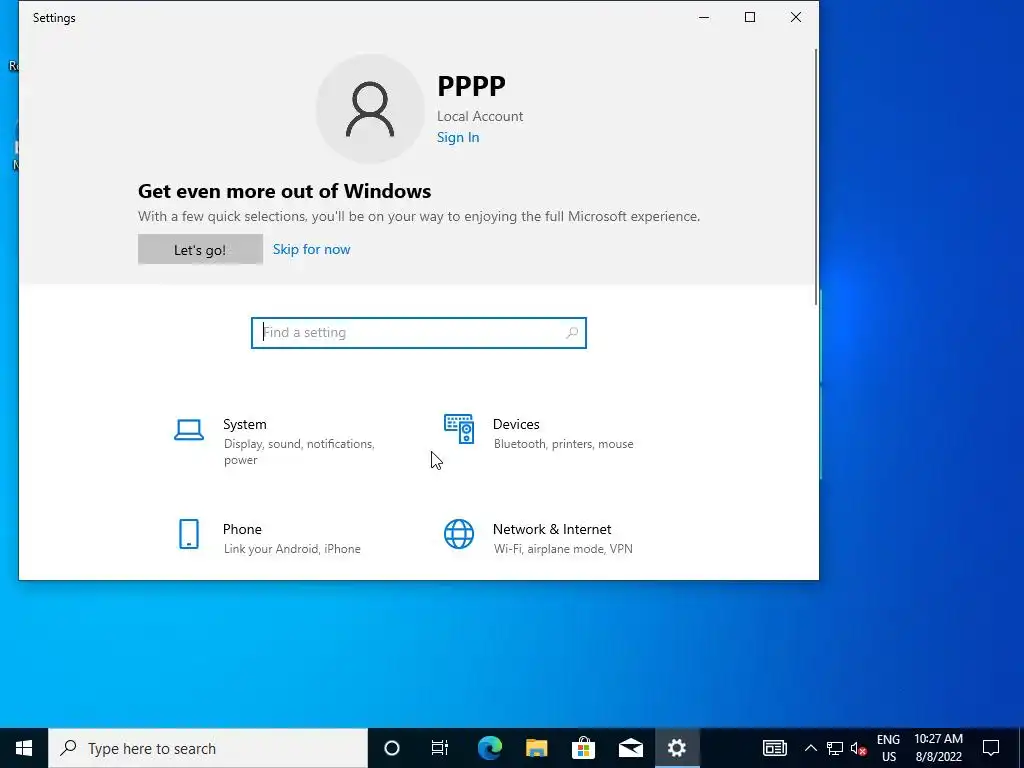Click Cortana circle icon on taskbar

(391, 748)
